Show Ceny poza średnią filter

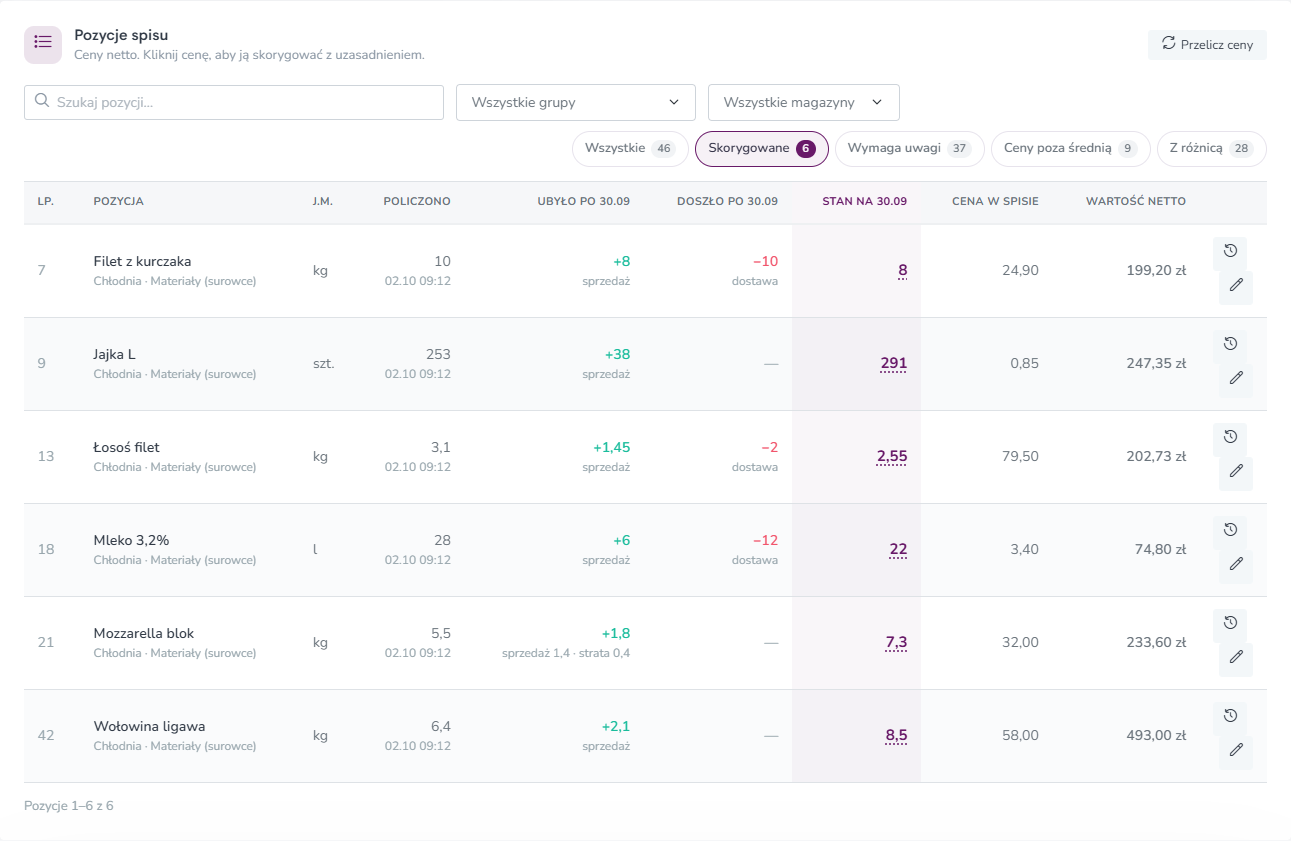[x=1071, y=149]
